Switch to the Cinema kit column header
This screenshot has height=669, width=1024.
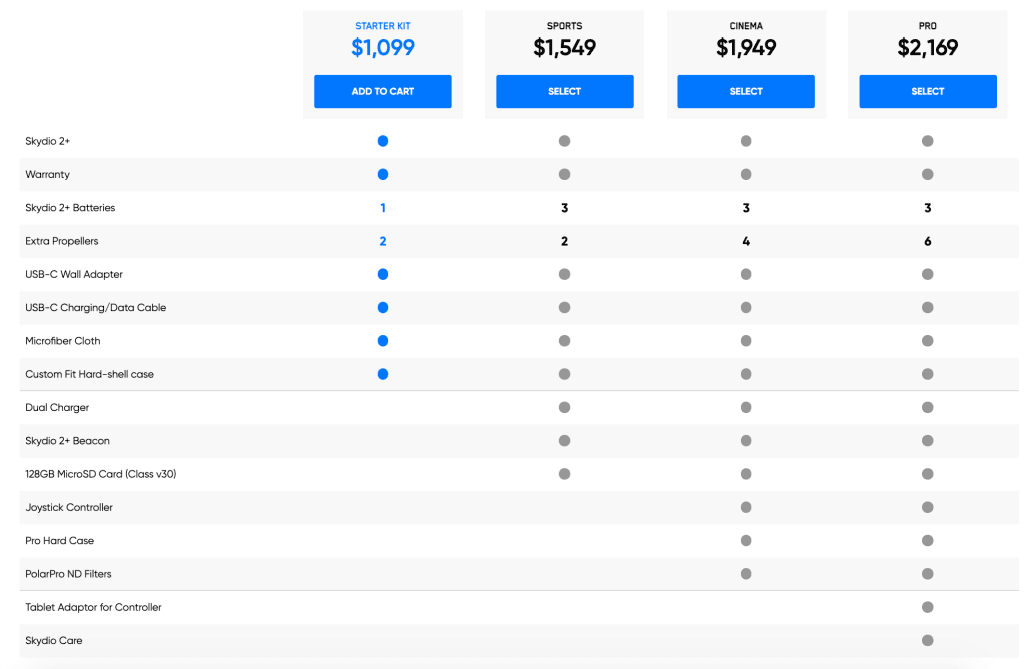click(746, 26)
